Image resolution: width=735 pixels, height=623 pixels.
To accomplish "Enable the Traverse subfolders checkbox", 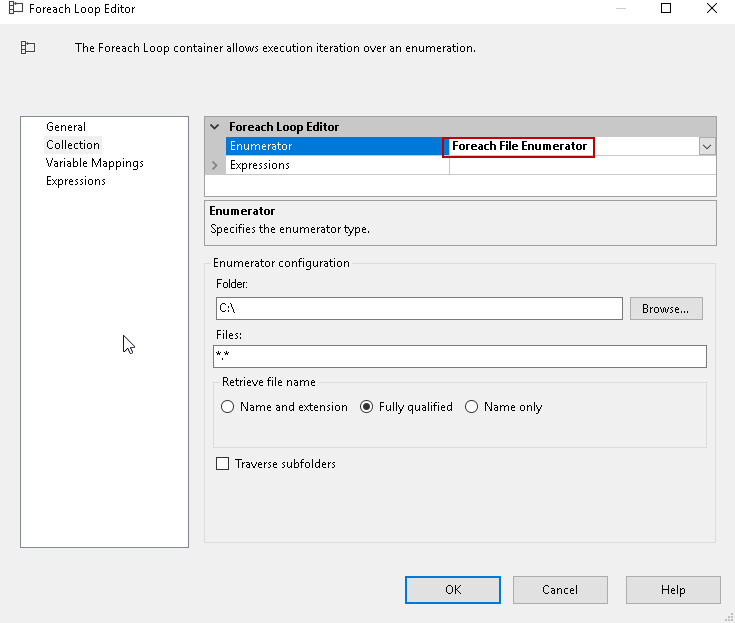I will [223, 464].
